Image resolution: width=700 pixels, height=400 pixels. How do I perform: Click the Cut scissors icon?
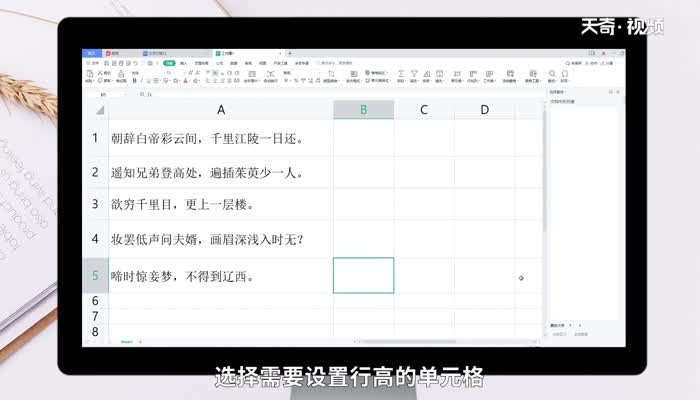point(100,73)
